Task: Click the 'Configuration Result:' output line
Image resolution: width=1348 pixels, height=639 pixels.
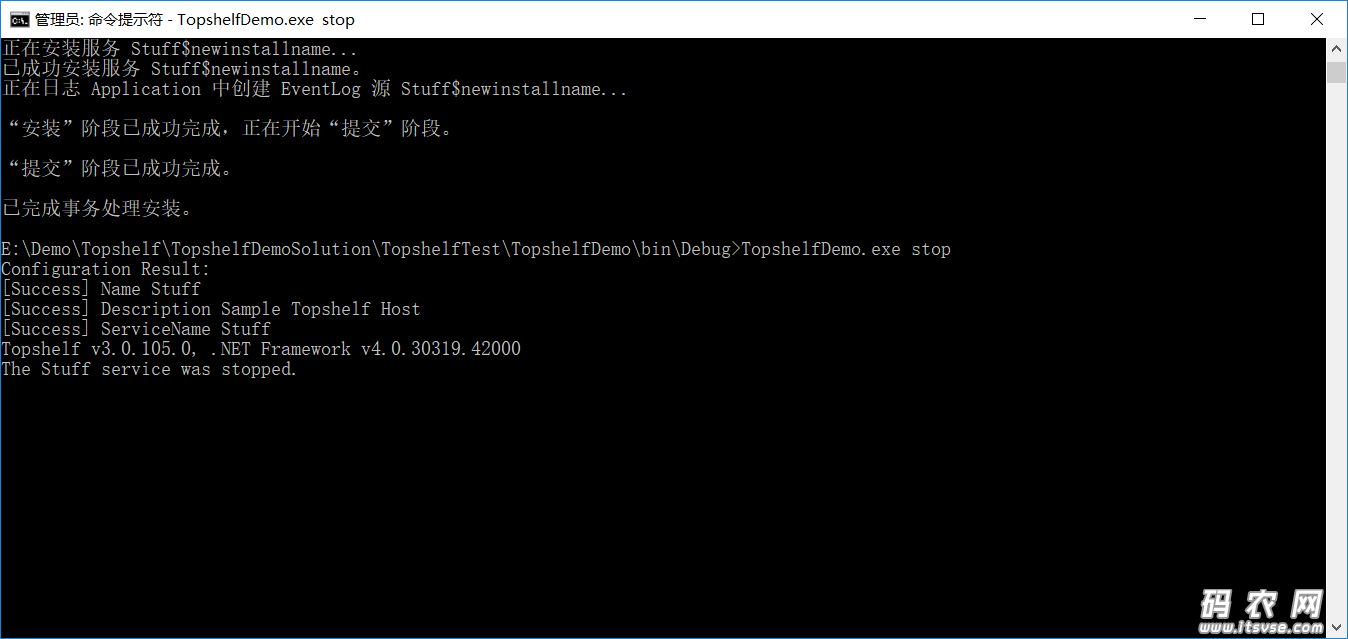Action: 106,269
